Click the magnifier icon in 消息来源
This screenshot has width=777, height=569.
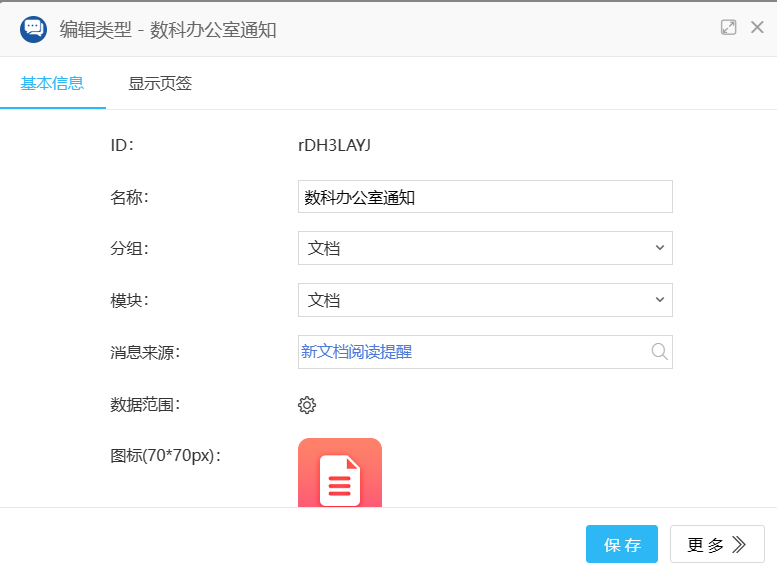click(x=659, y=352)
